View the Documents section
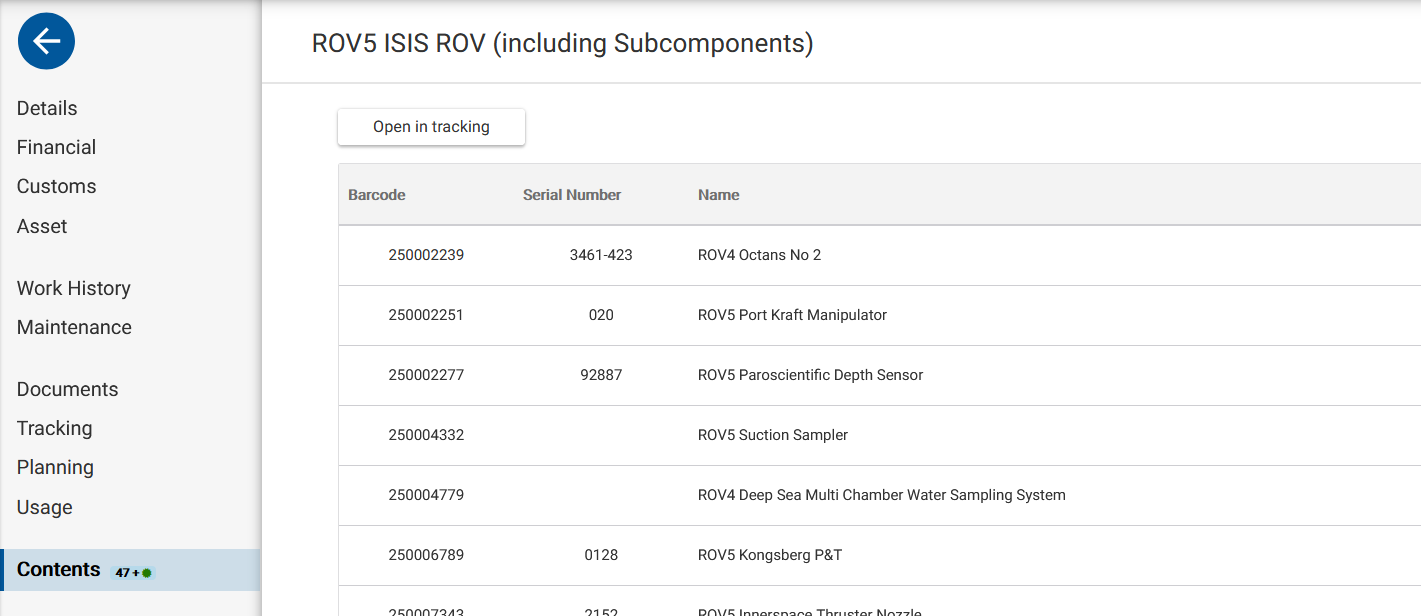The image size is (1421, 616). coord(67,389)
